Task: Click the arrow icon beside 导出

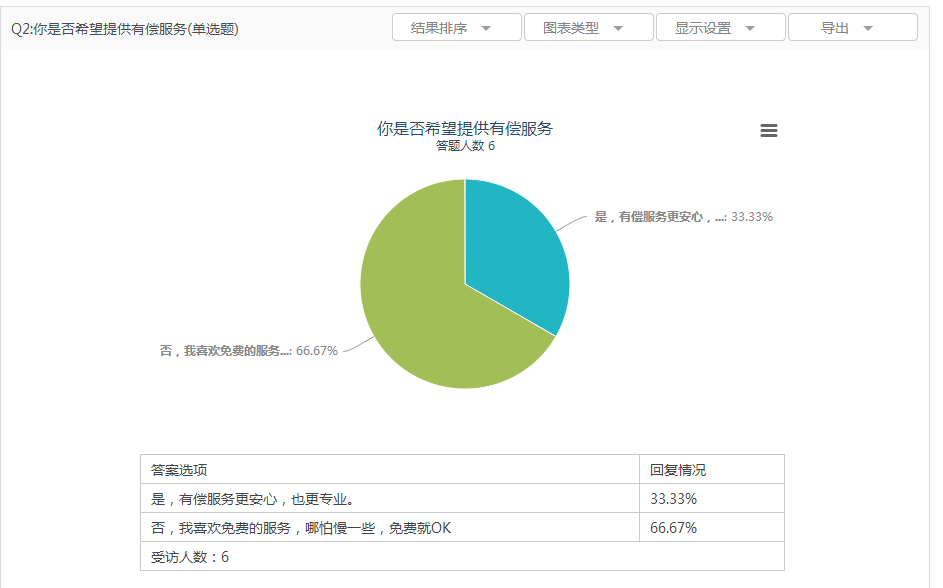Action: tap(868, 29)
